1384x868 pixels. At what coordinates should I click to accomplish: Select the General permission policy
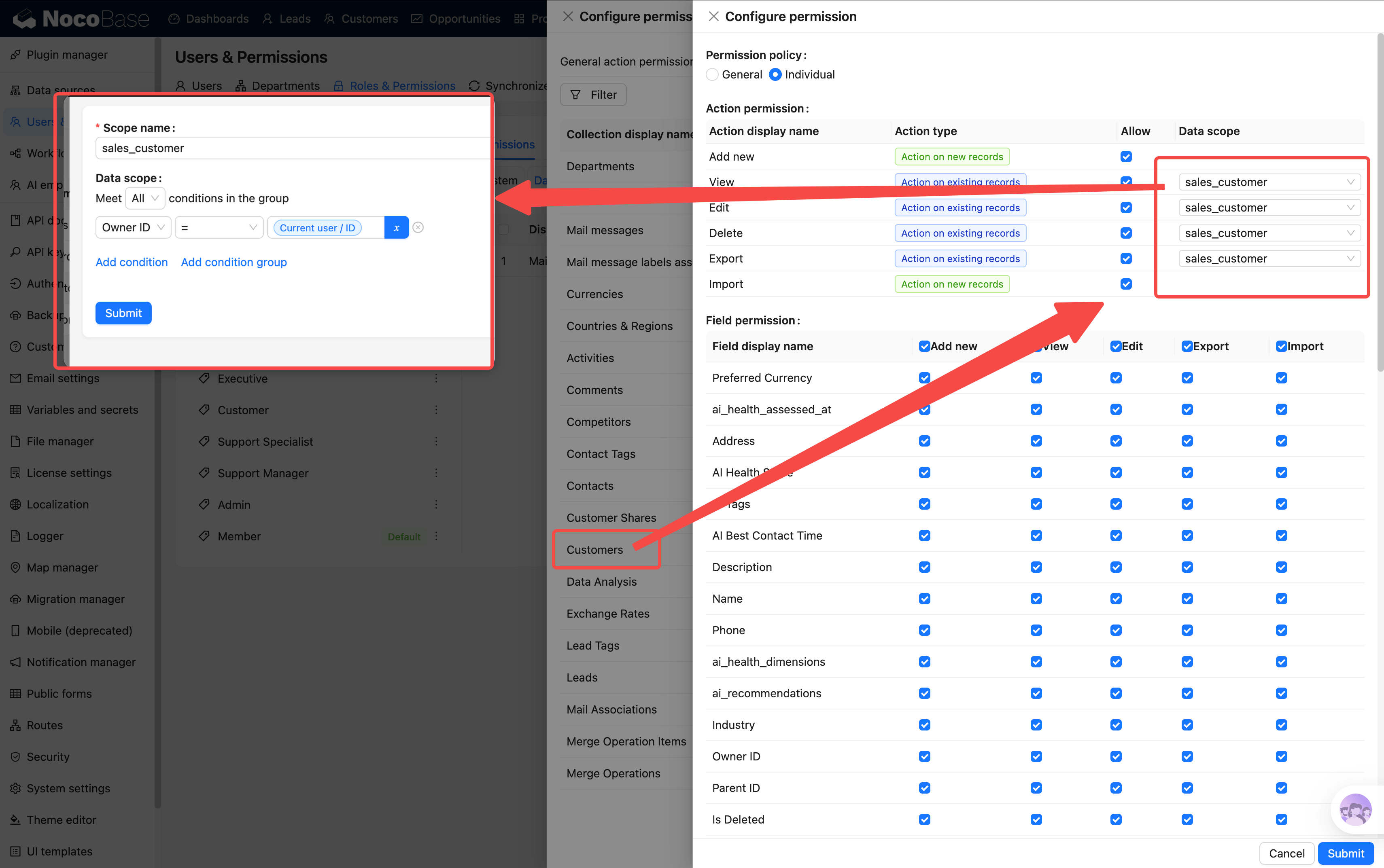[712, 75]
